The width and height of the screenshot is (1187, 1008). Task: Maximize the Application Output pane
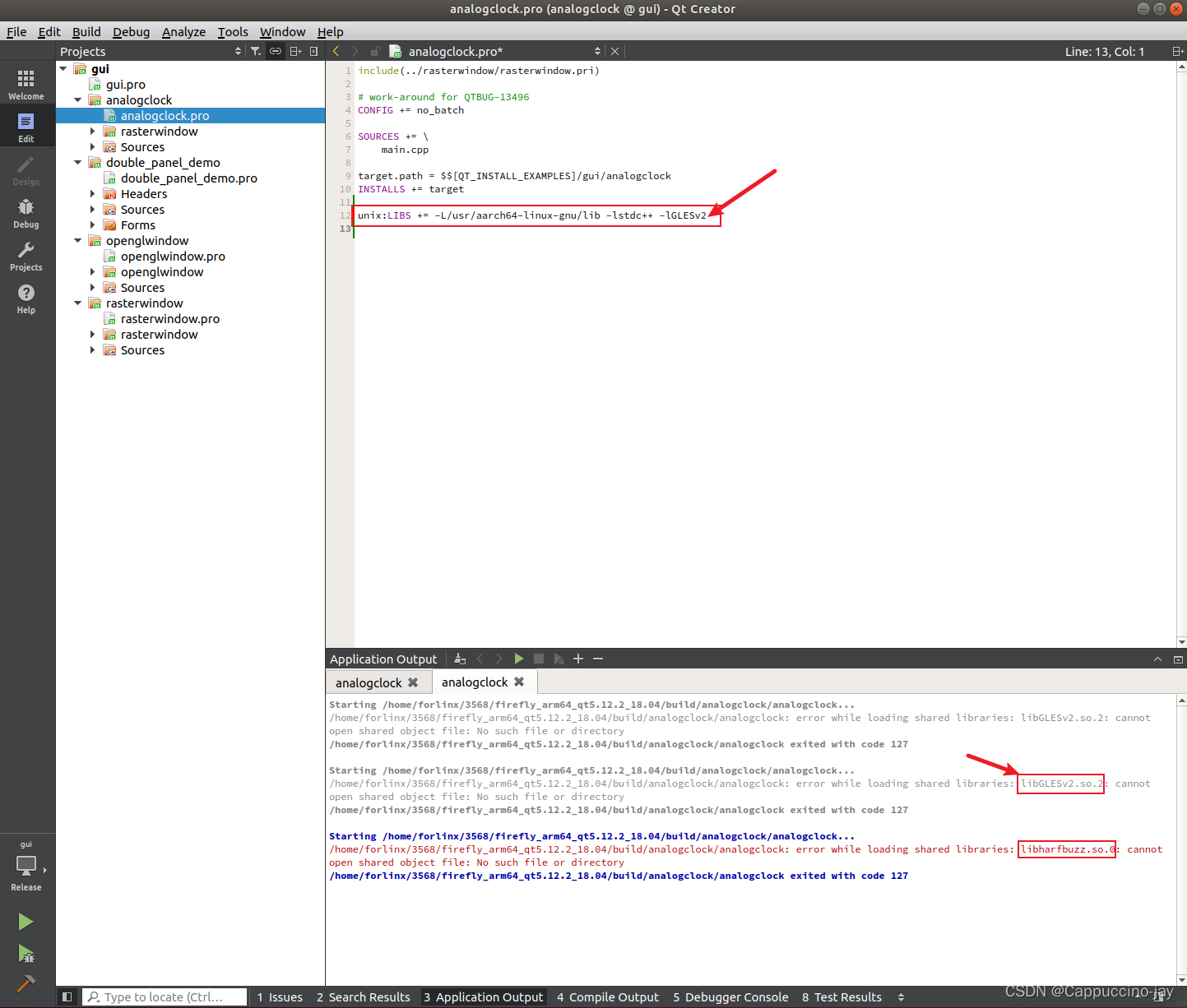(x=1178, y=659)
